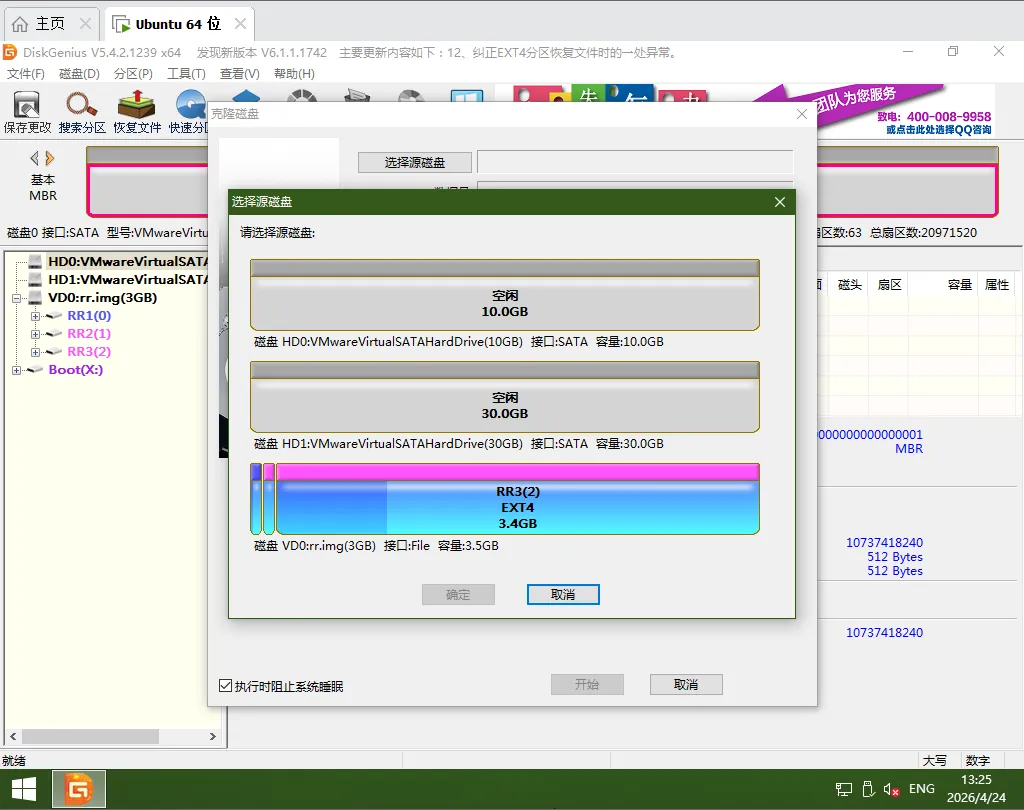
Task: Close the 克隆磁盘 dialog
Action: pos(802,114)
